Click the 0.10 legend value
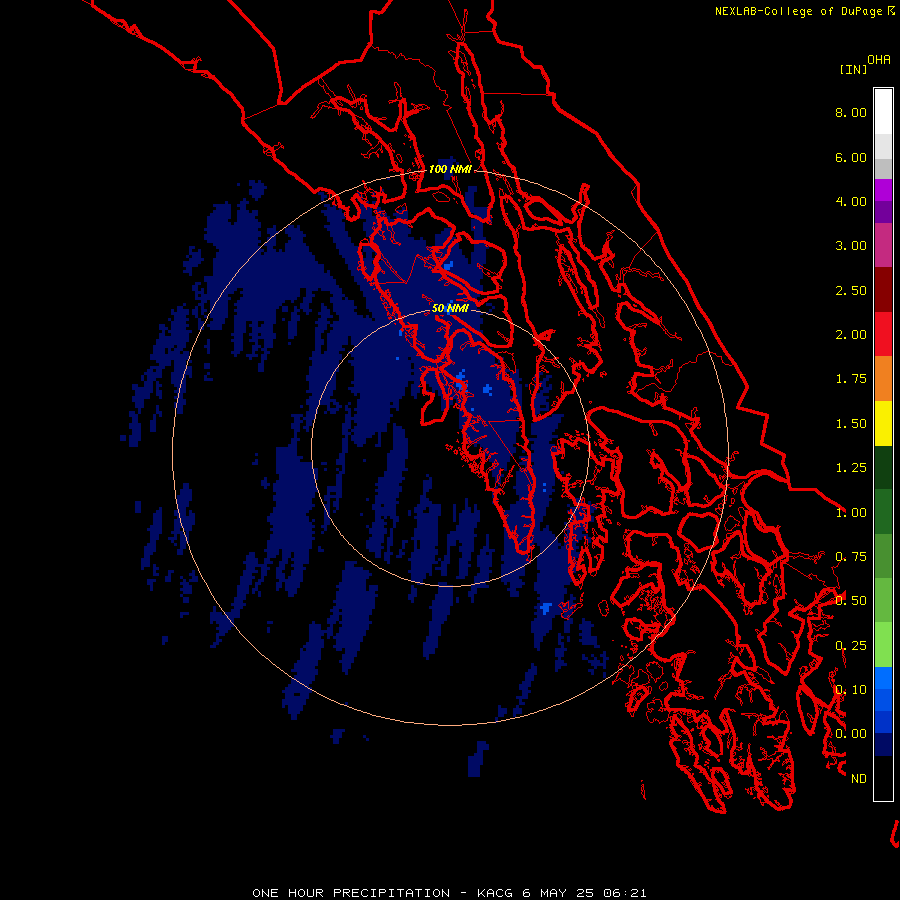Screen dimensions: 900x900 click(851, 690)
